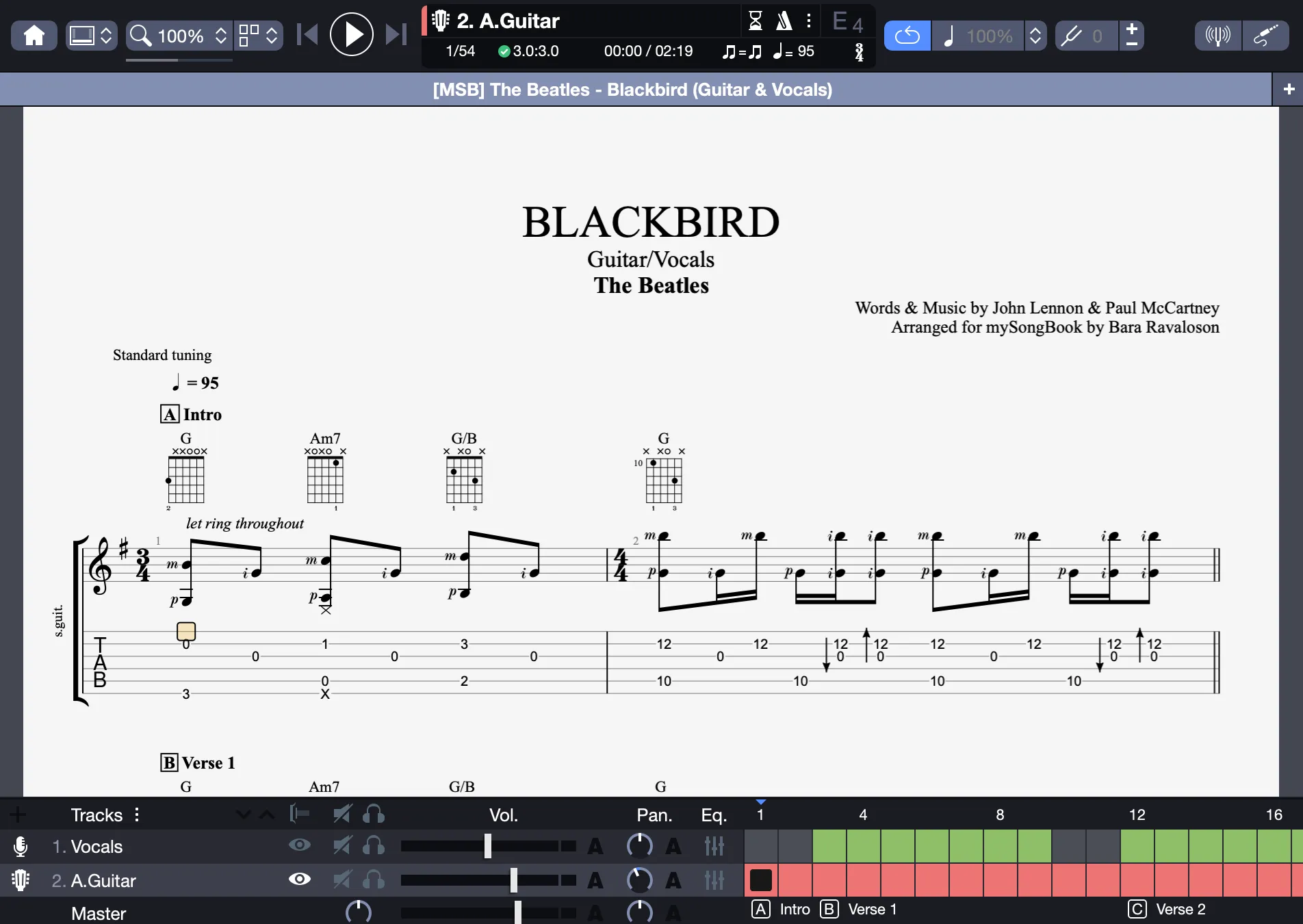Jump to Verse 1 section in timeline

click(858, 910)
